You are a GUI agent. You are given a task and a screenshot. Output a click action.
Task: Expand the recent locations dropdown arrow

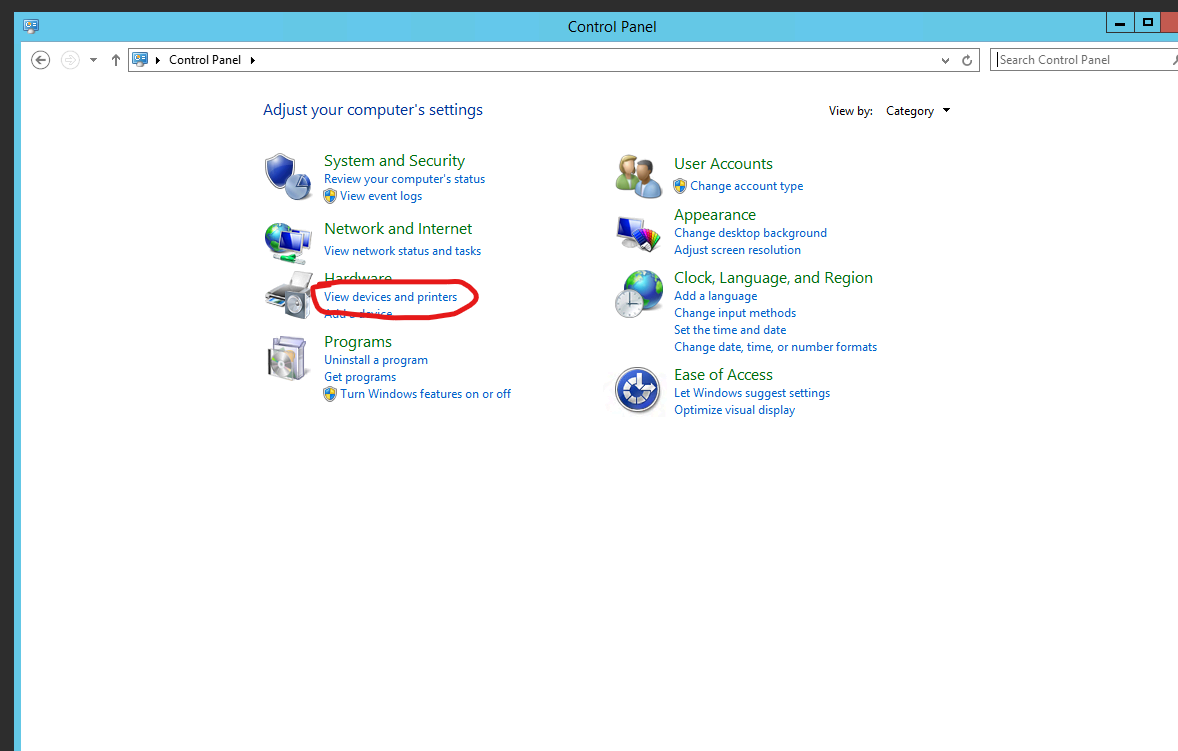pos(93,60)
